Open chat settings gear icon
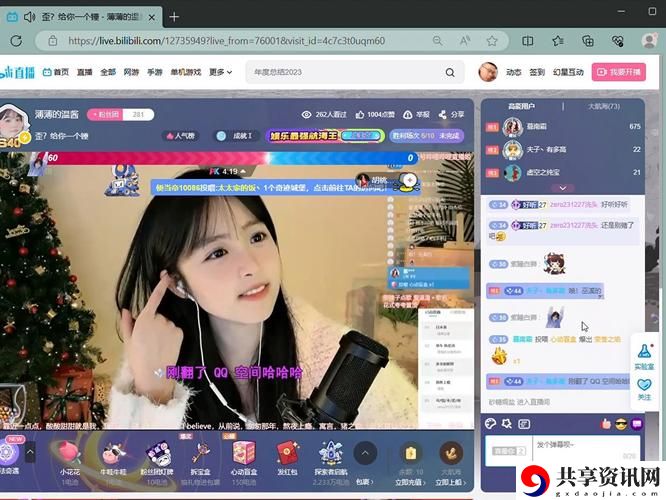Screen dimensions: 666x500 507,424
